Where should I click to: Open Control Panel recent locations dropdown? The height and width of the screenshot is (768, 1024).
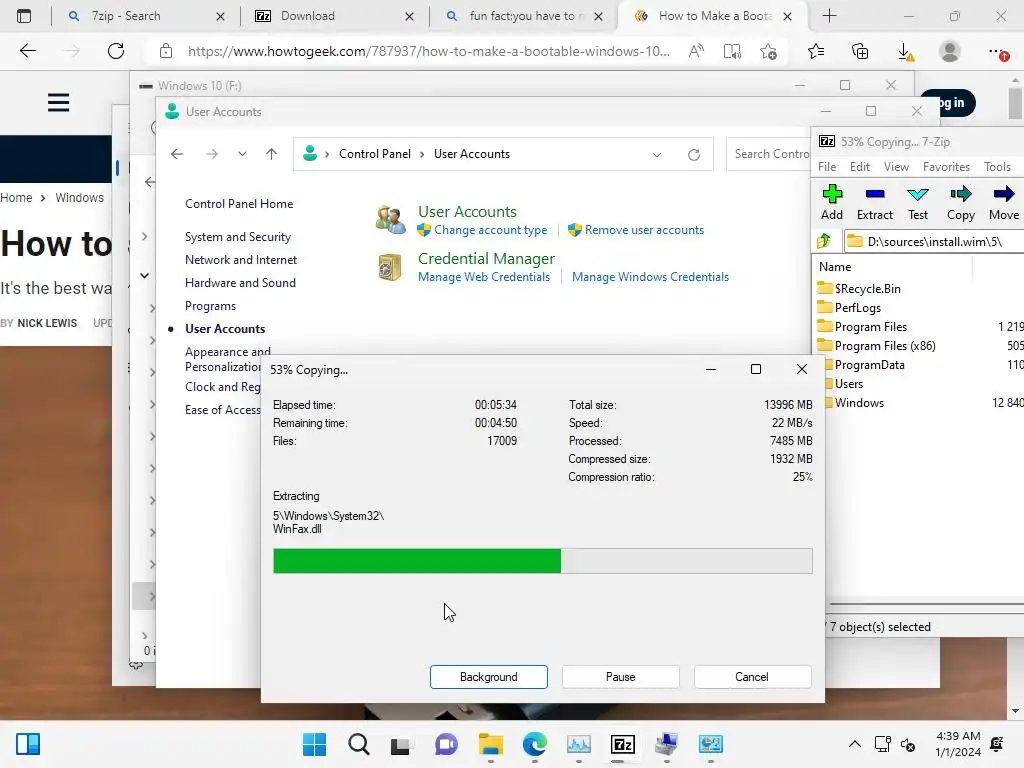pyautogui.click(x=242, y=154)
